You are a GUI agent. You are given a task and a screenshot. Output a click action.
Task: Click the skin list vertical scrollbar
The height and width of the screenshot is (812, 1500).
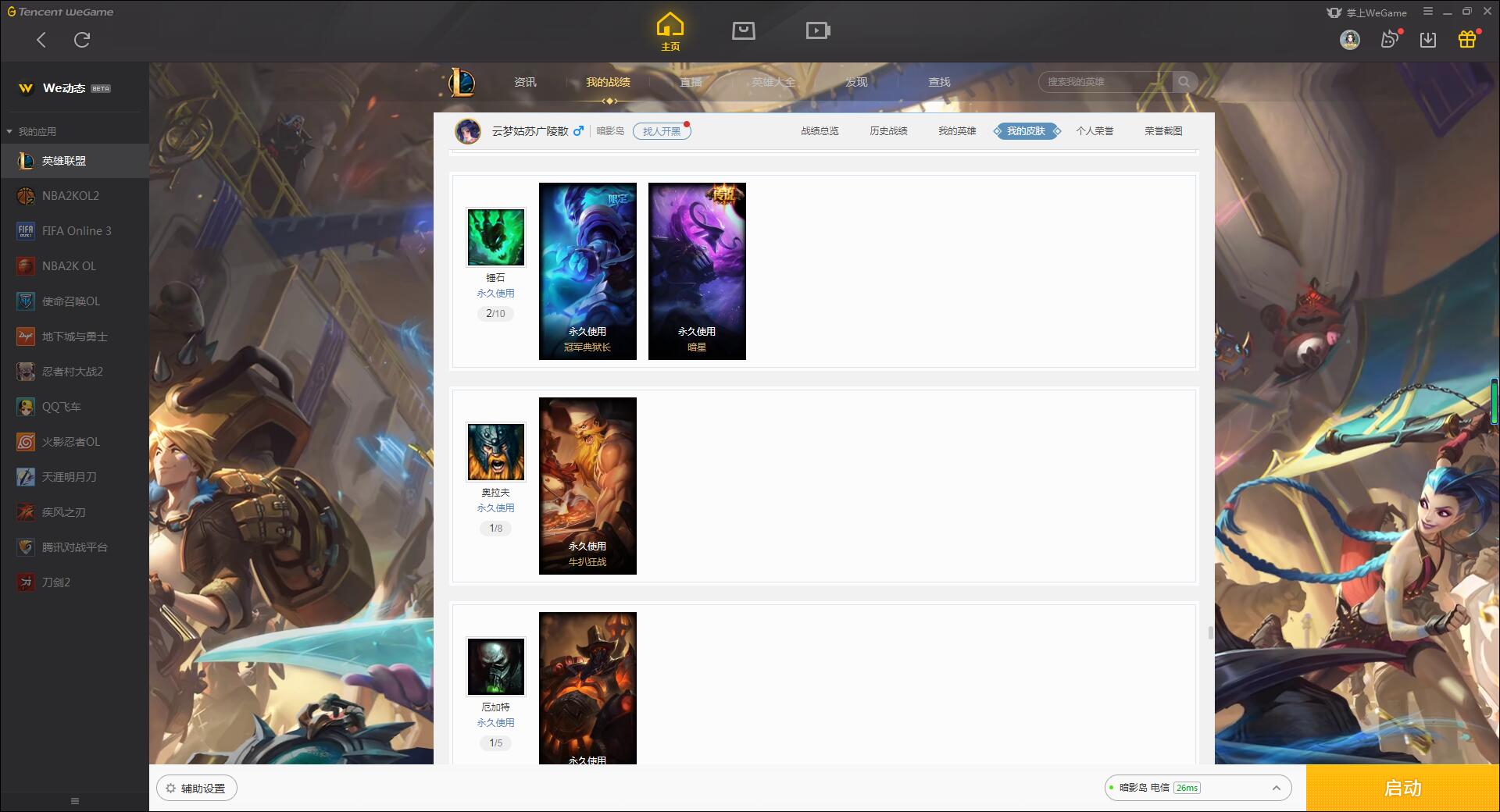1211,633
